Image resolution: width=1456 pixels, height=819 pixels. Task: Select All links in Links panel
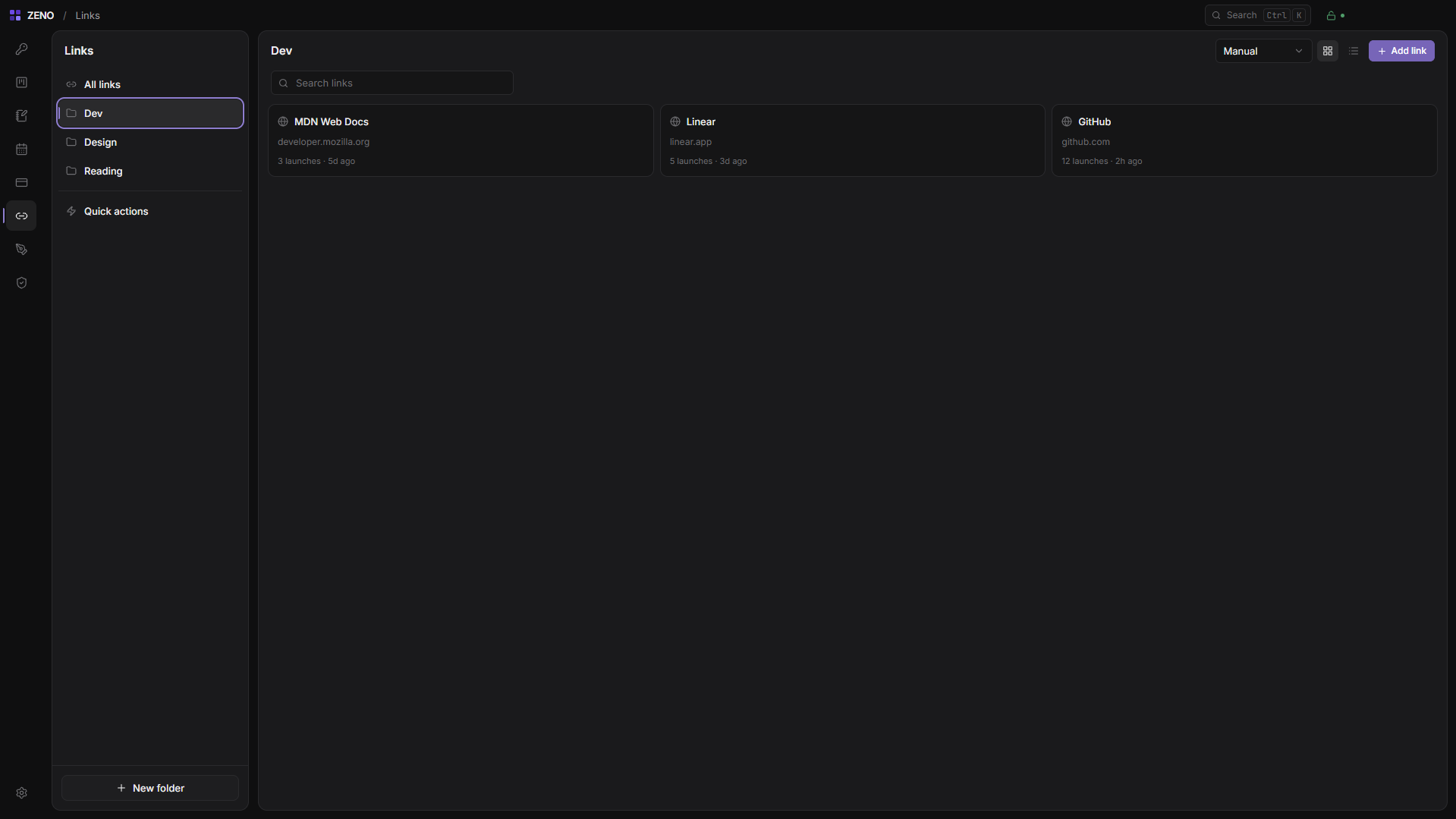(150, 84)
